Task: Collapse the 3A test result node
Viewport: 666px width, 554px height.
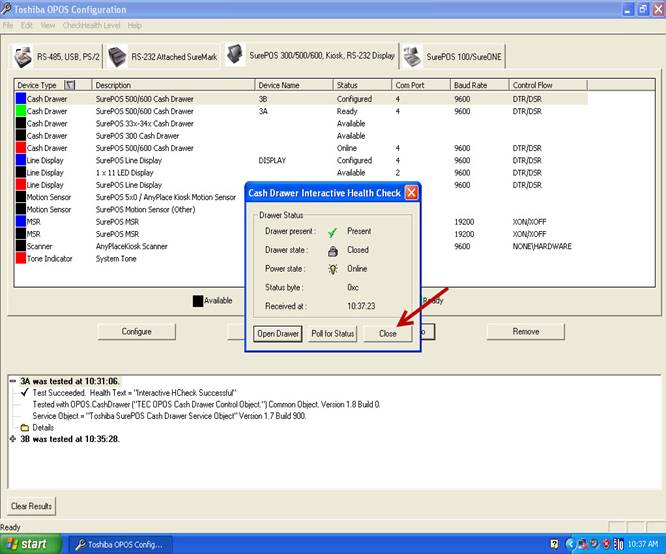Action: pos(11,381)
